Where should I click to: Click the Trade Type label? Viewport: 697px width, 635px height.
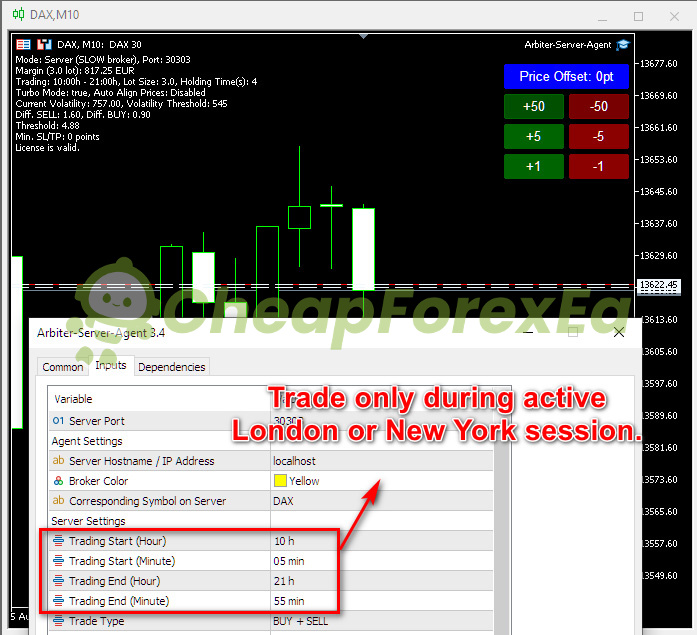(96, 621)
